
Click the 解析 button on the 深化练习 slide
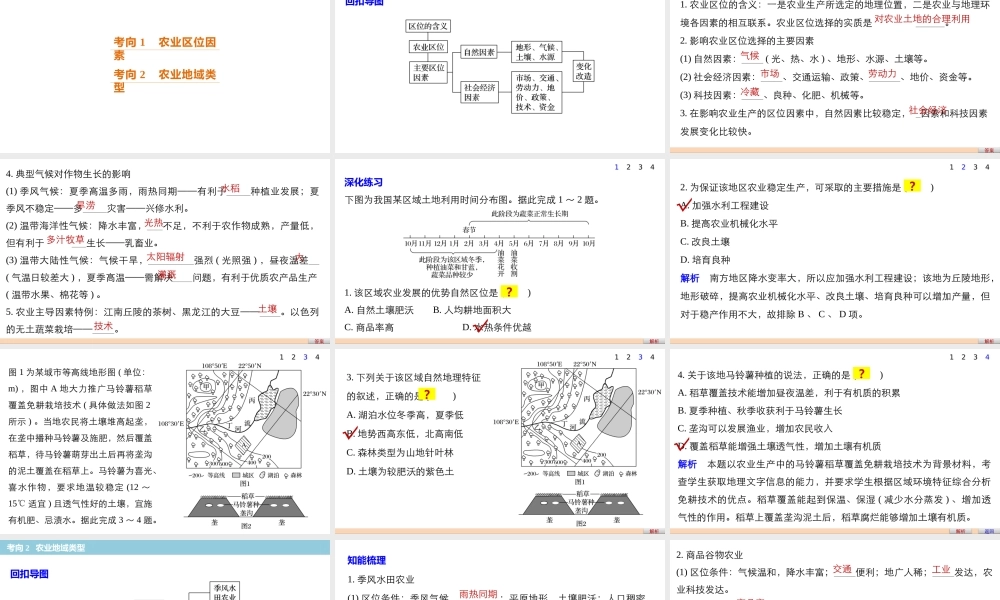coord(654,341)
